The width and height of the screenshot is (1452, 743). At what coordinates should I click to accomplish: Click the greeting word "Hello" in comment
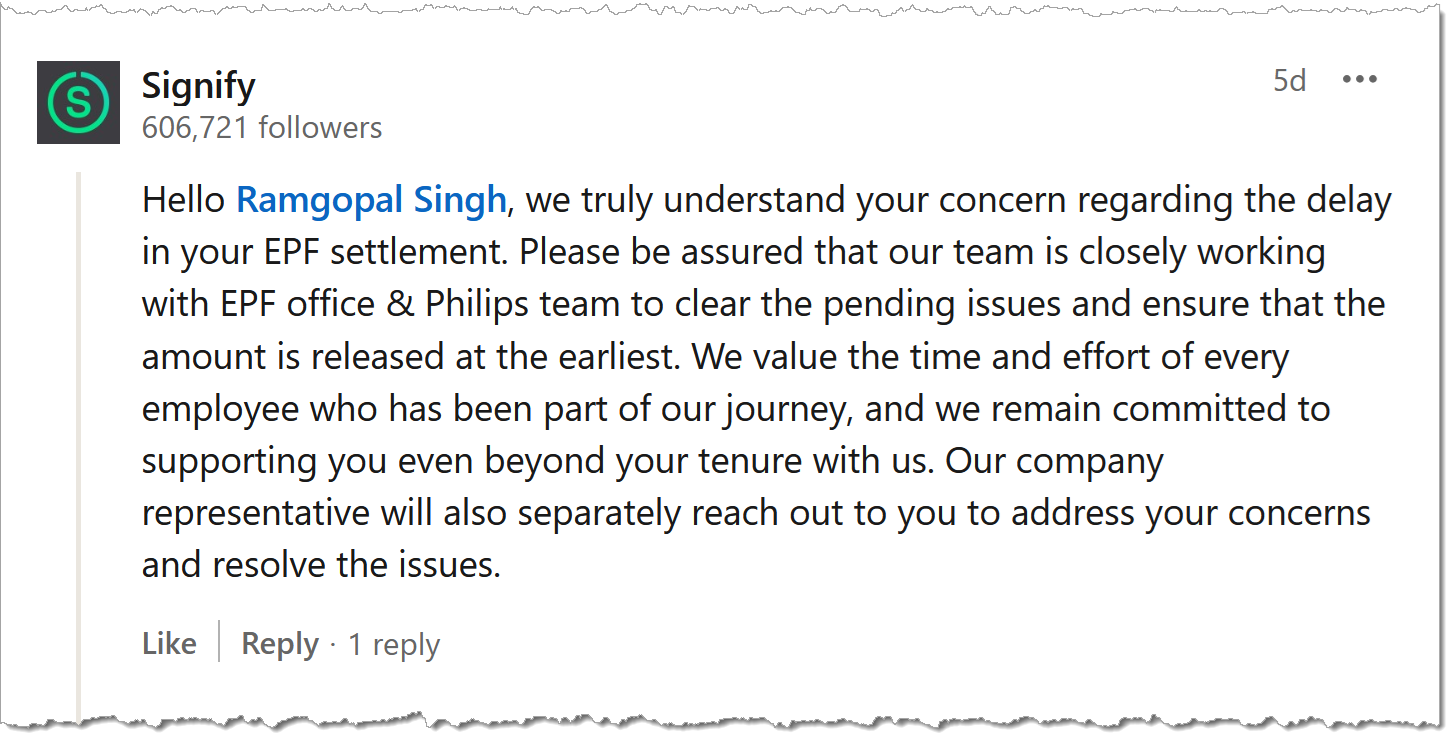(184, 201)
